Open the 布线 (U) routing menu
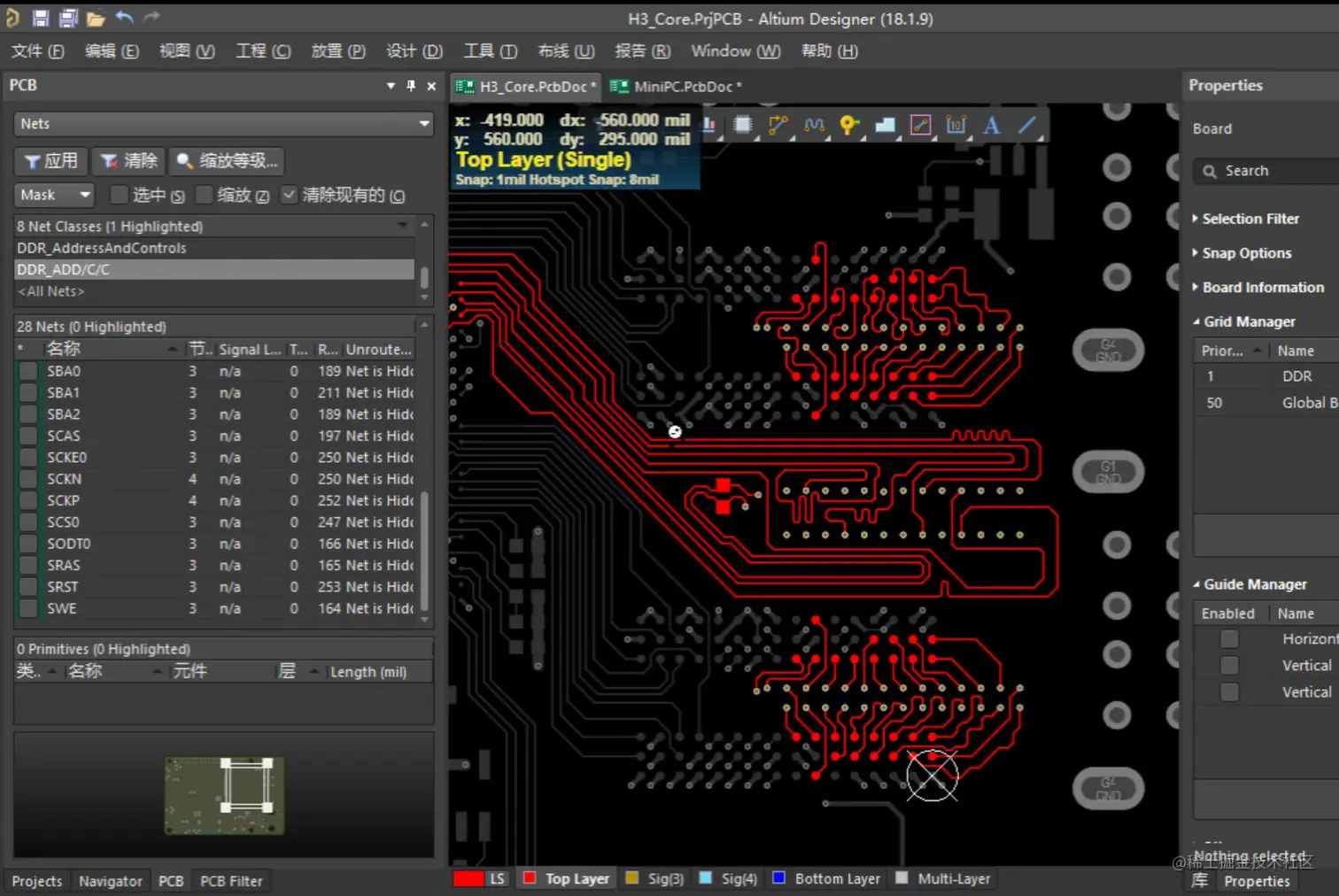1339x896 pixels. point(566,51)
